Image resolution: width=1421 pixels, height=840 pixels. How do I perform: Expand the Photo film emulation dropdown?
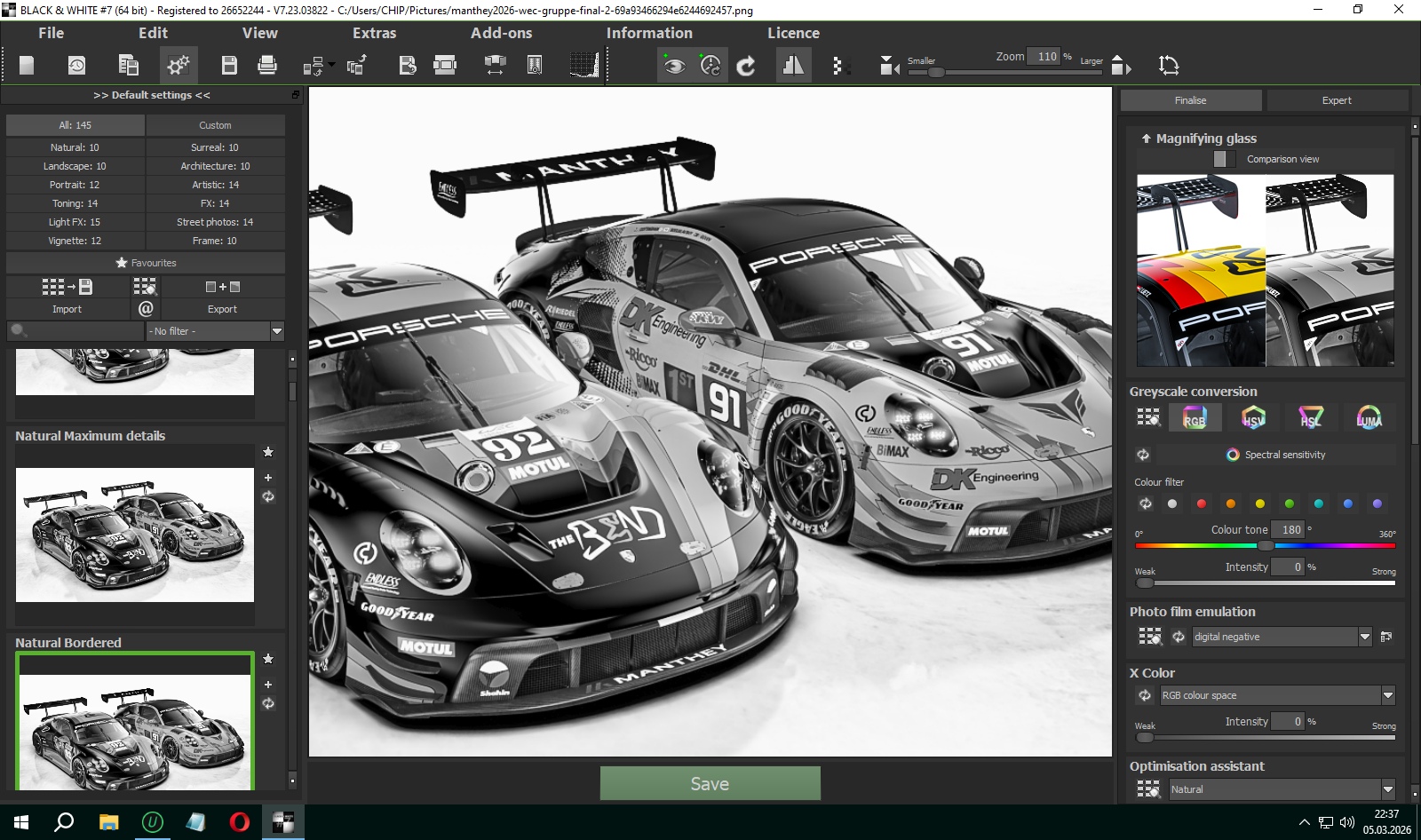(1365, 637)
